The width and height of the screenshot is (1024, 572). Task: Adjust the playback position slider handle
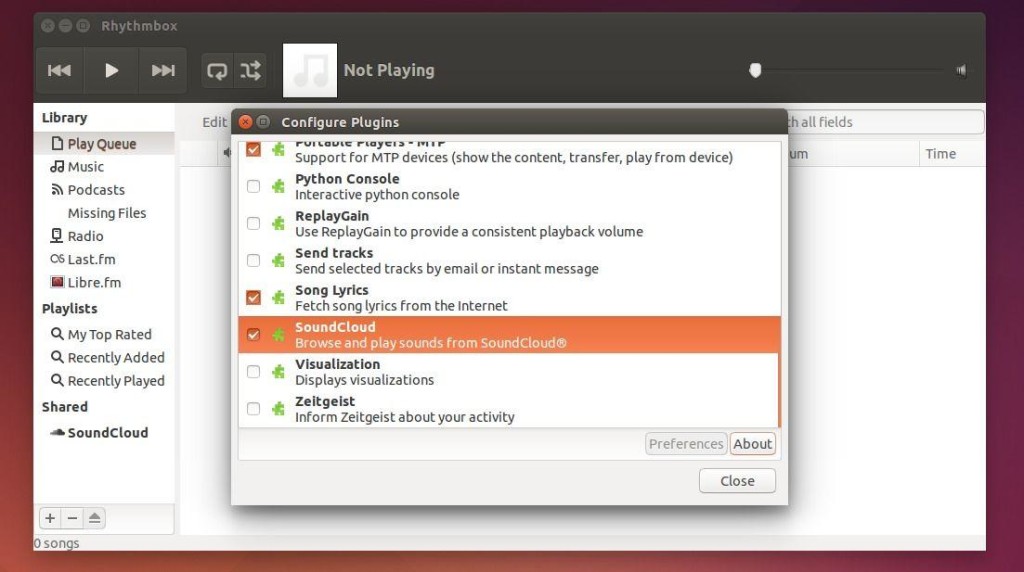pyautogui.click(x=755, y=71)
